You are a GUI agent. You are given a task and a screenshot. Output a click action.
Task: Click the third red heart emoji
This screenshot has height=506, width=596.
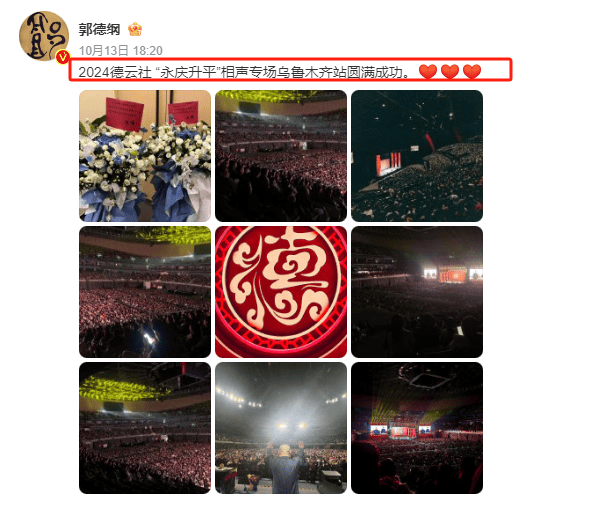472,71
